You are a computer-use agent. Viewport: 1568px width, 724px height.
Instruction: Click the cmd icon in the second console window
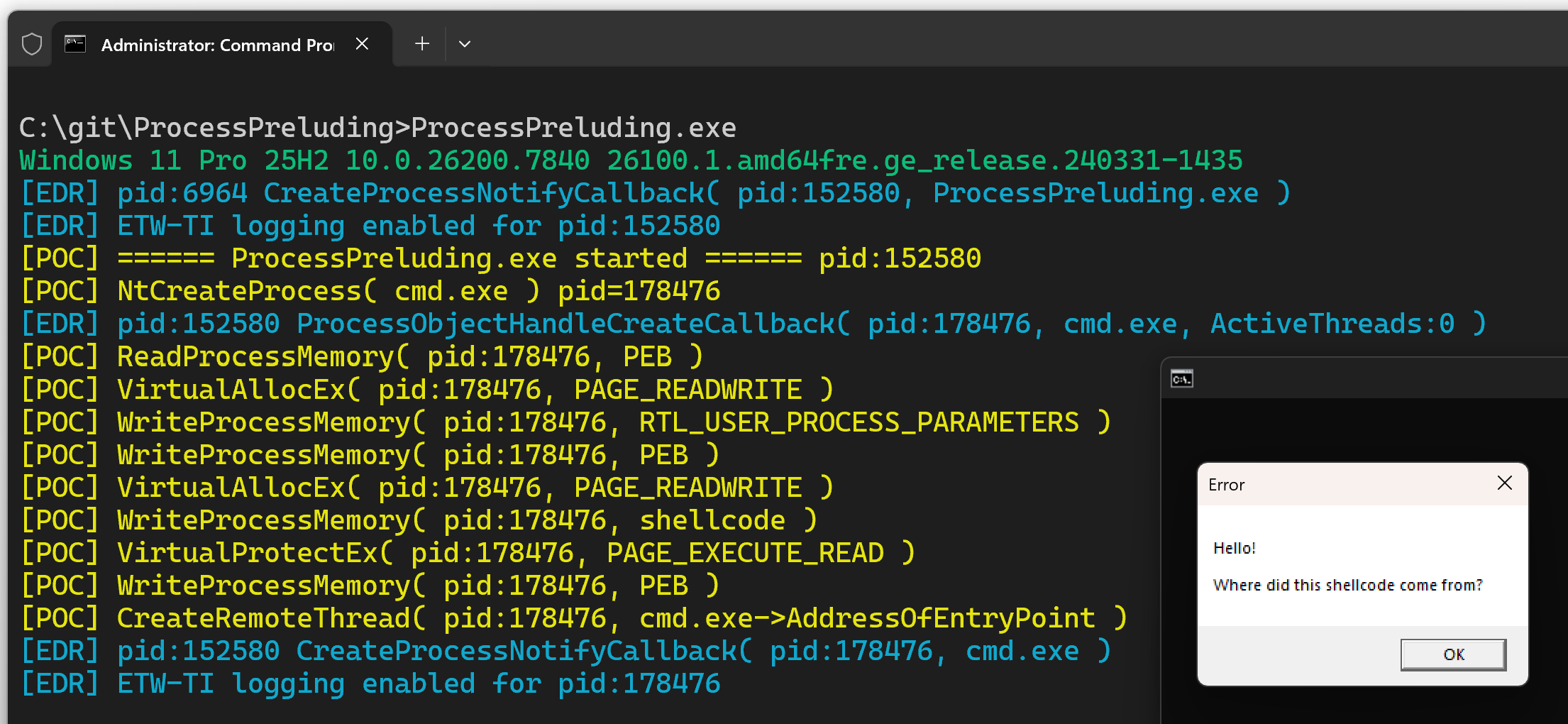point(1181,379)
